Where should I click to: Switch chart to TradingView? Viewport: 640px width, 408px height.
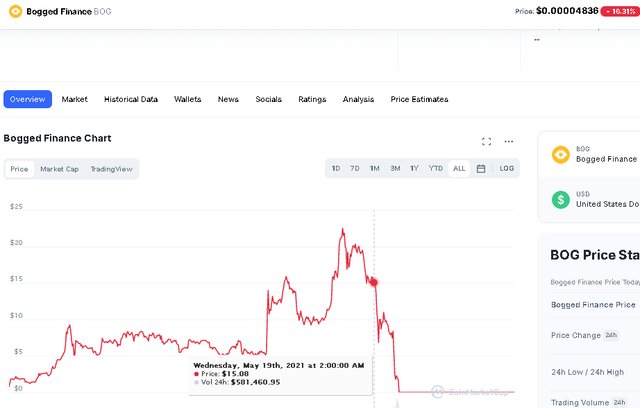(111, 169)
